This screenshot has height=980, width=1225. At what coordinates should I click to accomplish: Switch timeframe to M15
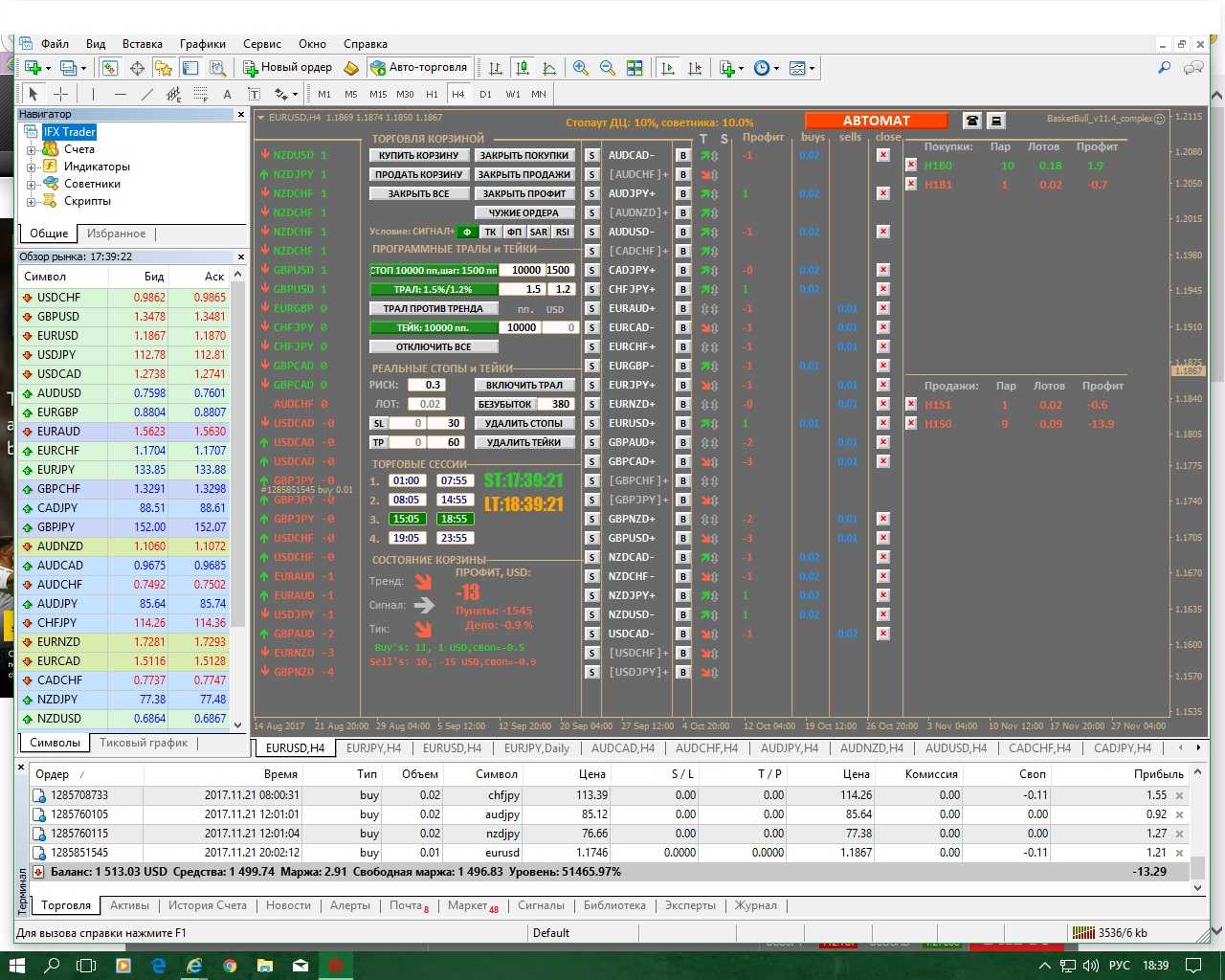(x=378, y=94)
